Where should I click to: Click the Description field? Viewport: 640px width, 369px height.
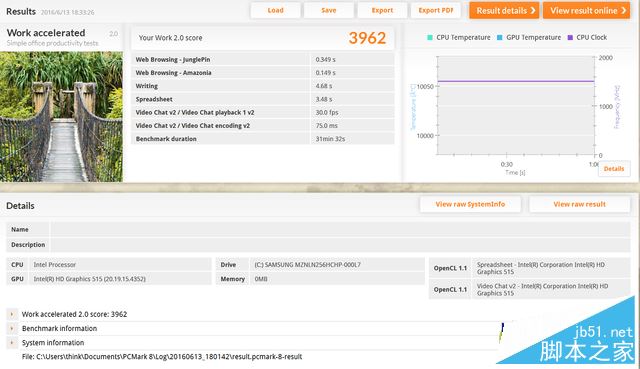click(340, 245)
